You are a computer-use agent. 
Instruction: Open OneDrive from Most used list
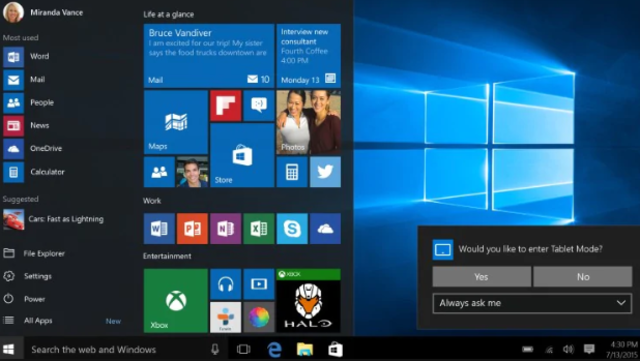tap(33, 149)
